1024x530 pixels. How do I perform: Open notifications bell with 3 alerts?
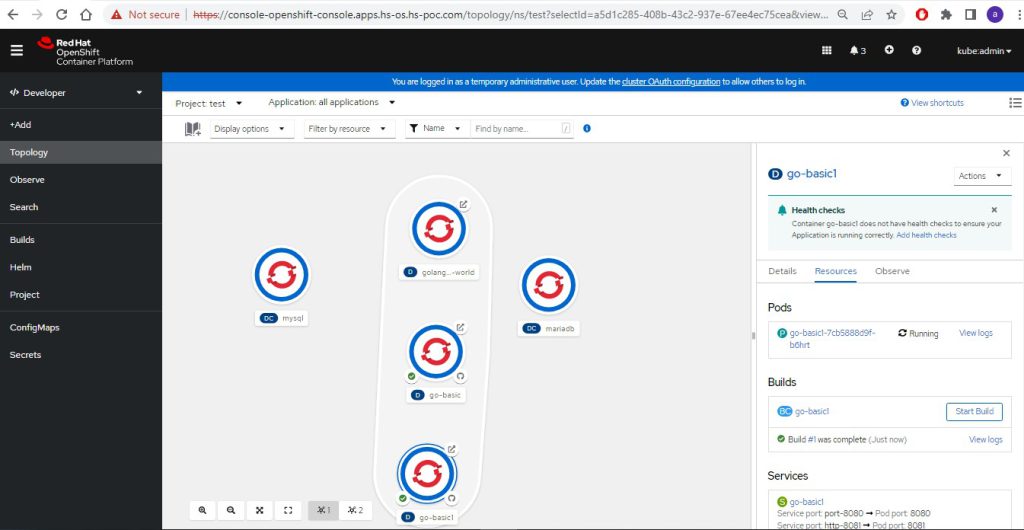[x=857, y=50]
